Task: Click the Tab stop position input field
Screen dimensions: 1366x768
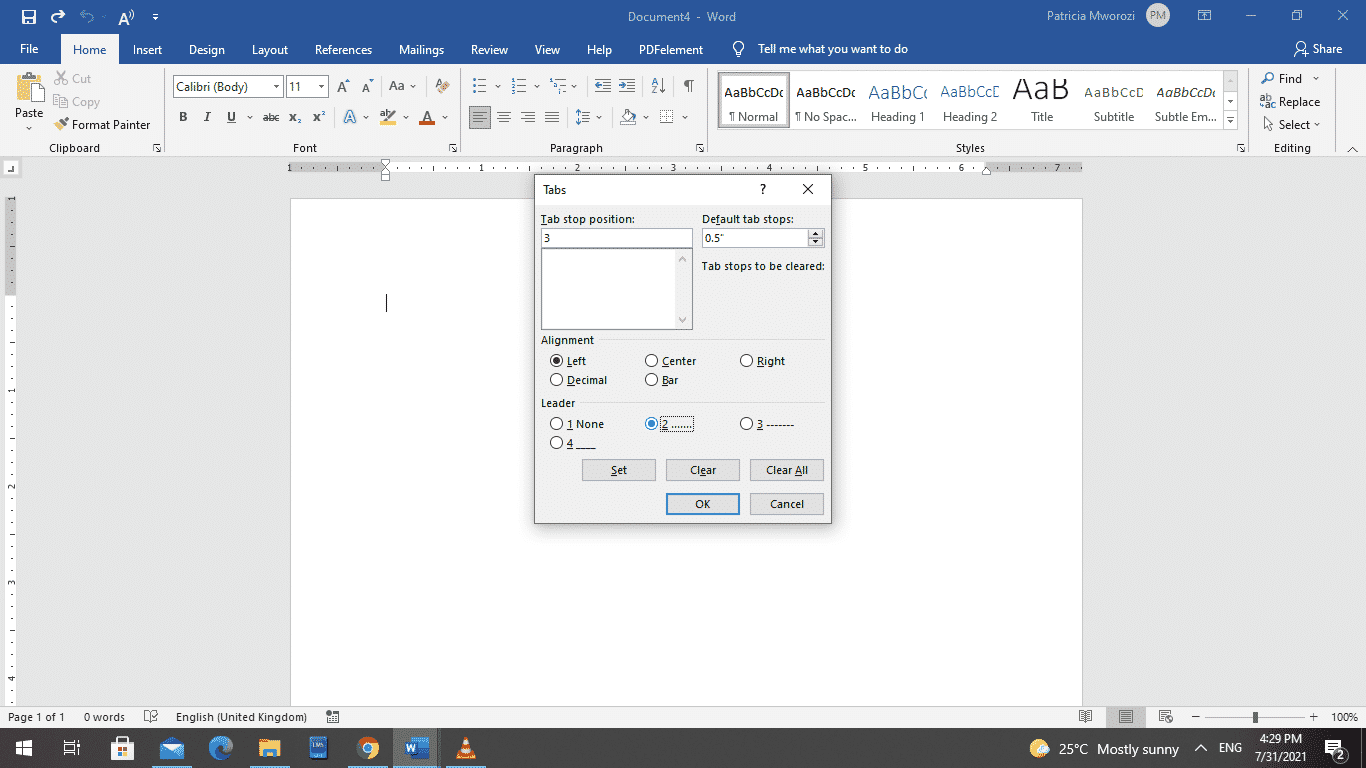Action: [616, 237]
